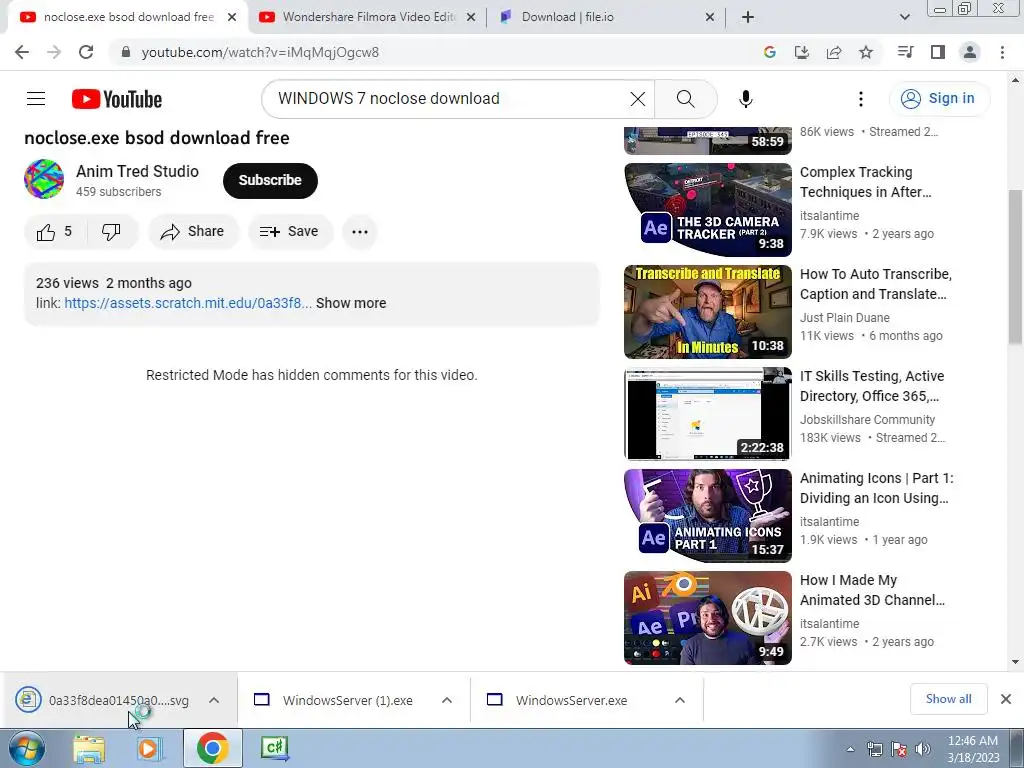This screenshot has width=1024, height=768.
Task: Clear the YouTube search text
Action: point(637,99)
